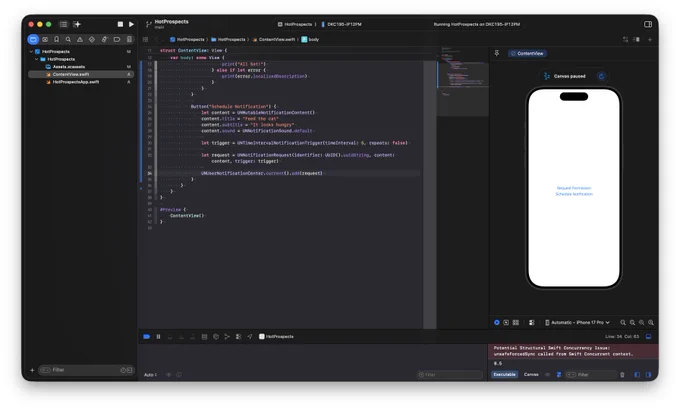Click HotProspects folder in jump bar

pyautogui.click(x=228, y=39)
